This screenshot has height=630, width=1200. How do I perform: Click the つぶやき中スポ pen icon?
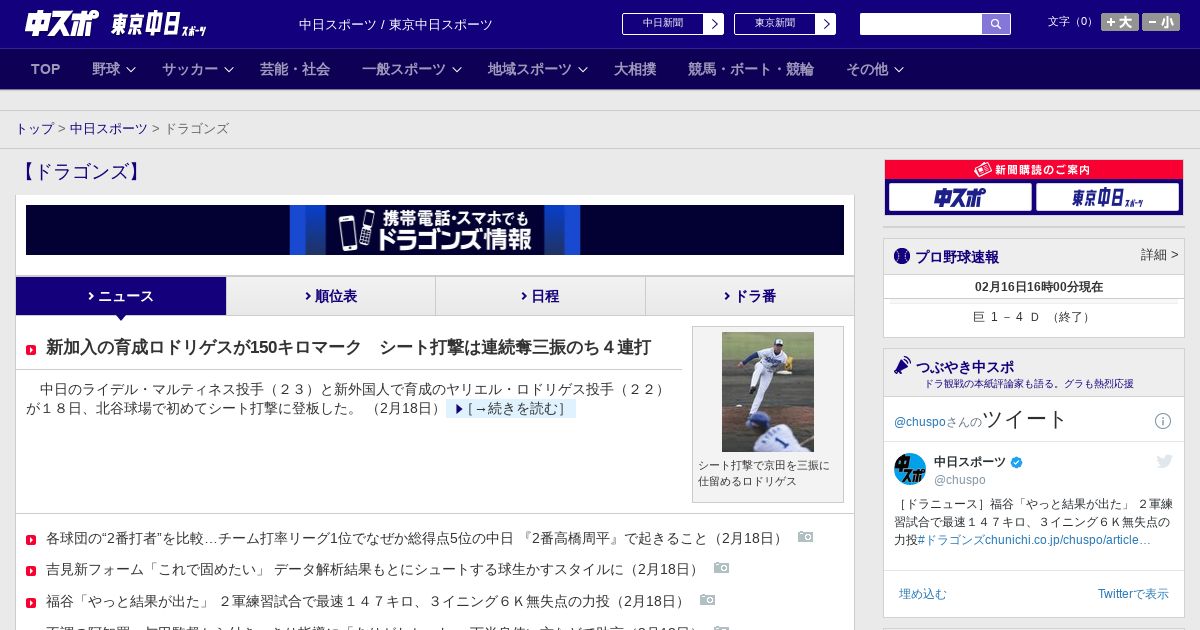click(903, 366)
